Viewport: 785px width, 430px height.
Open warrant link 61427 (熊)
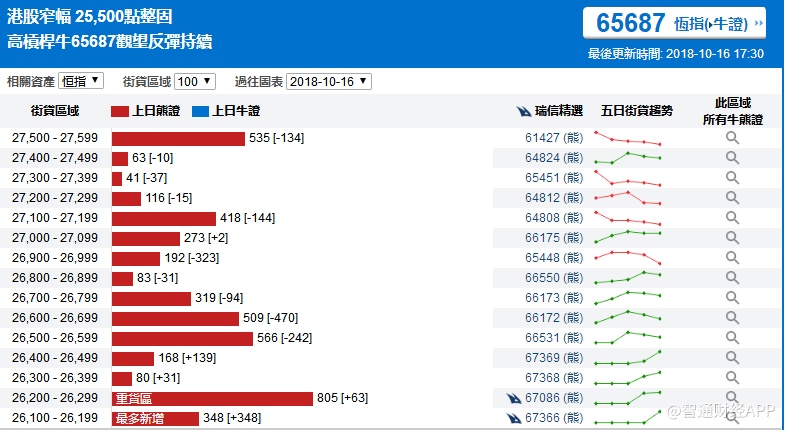(x=553, y=138)
